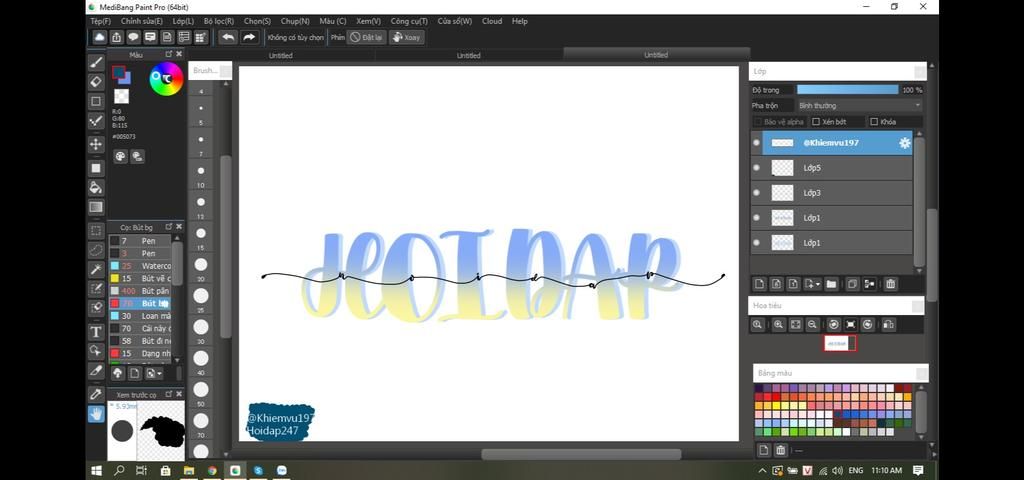Click the transparent color swatch
Image resolution: width=1024 pixels, height=480 pixels.
coord(121,97)
